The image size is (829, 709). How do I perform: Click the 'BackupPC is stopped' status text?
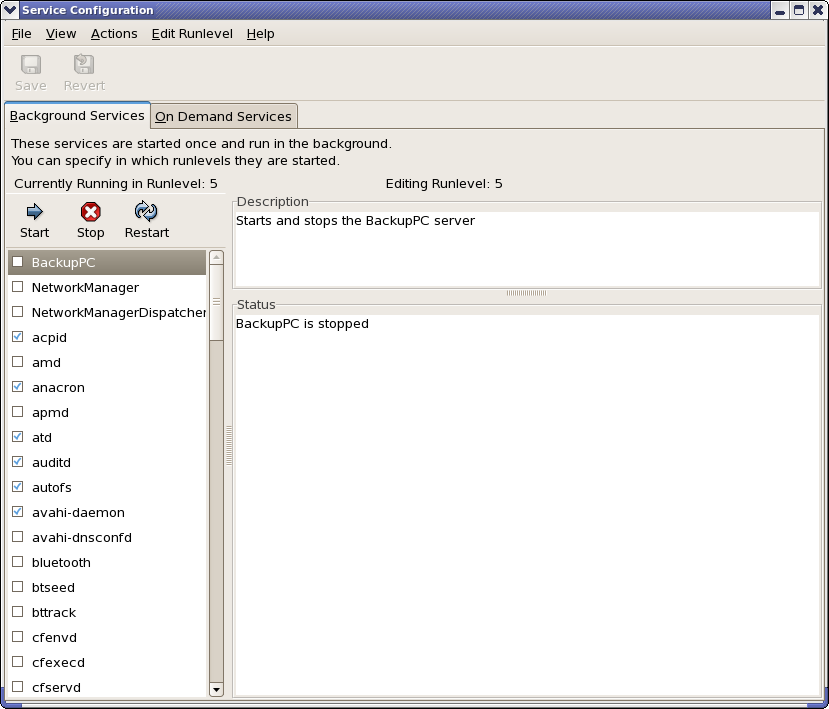[x=302, y=324]
